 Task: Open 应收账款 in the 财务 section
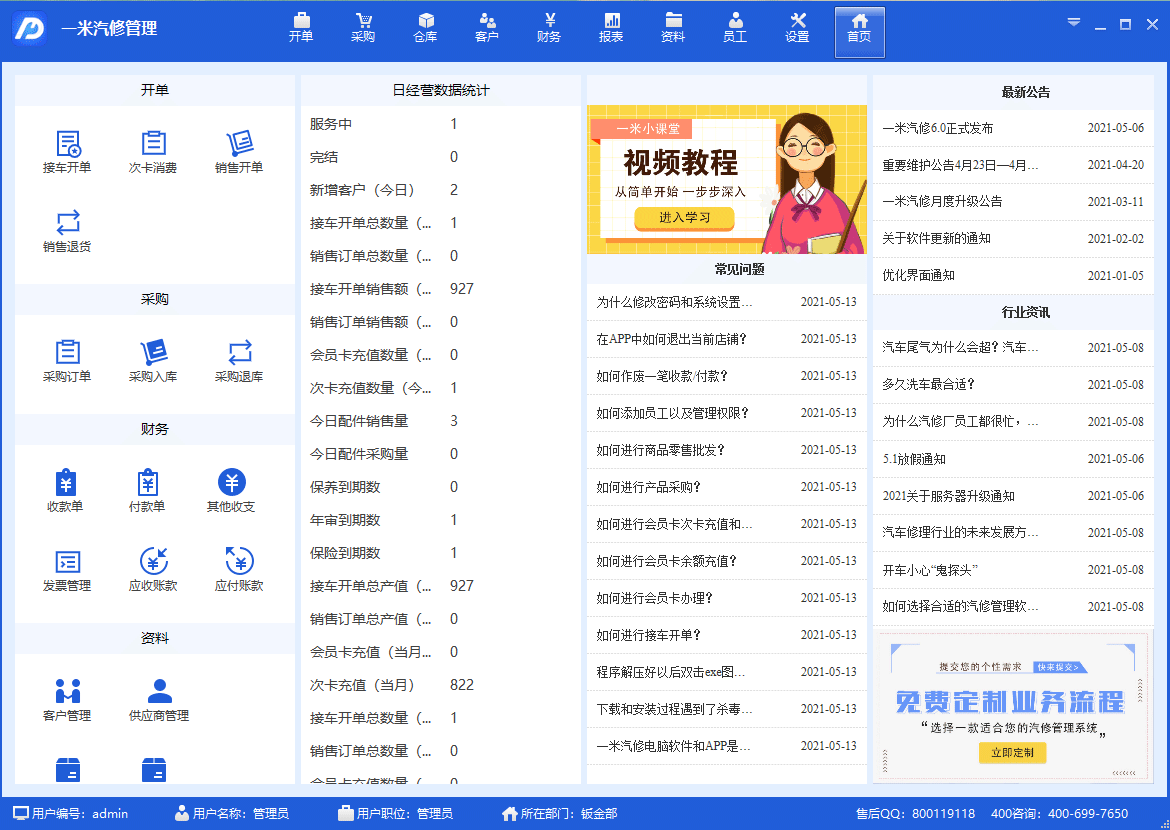(x=153, y=570)
